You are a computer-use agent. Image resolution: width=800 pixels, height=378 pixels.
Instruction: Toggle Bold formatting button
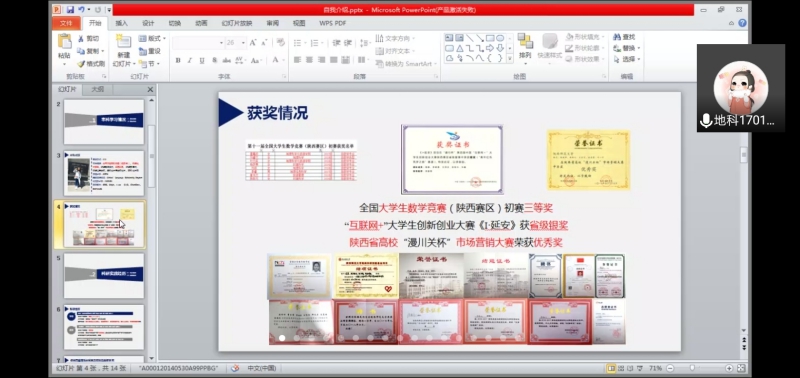coord(178,60)
